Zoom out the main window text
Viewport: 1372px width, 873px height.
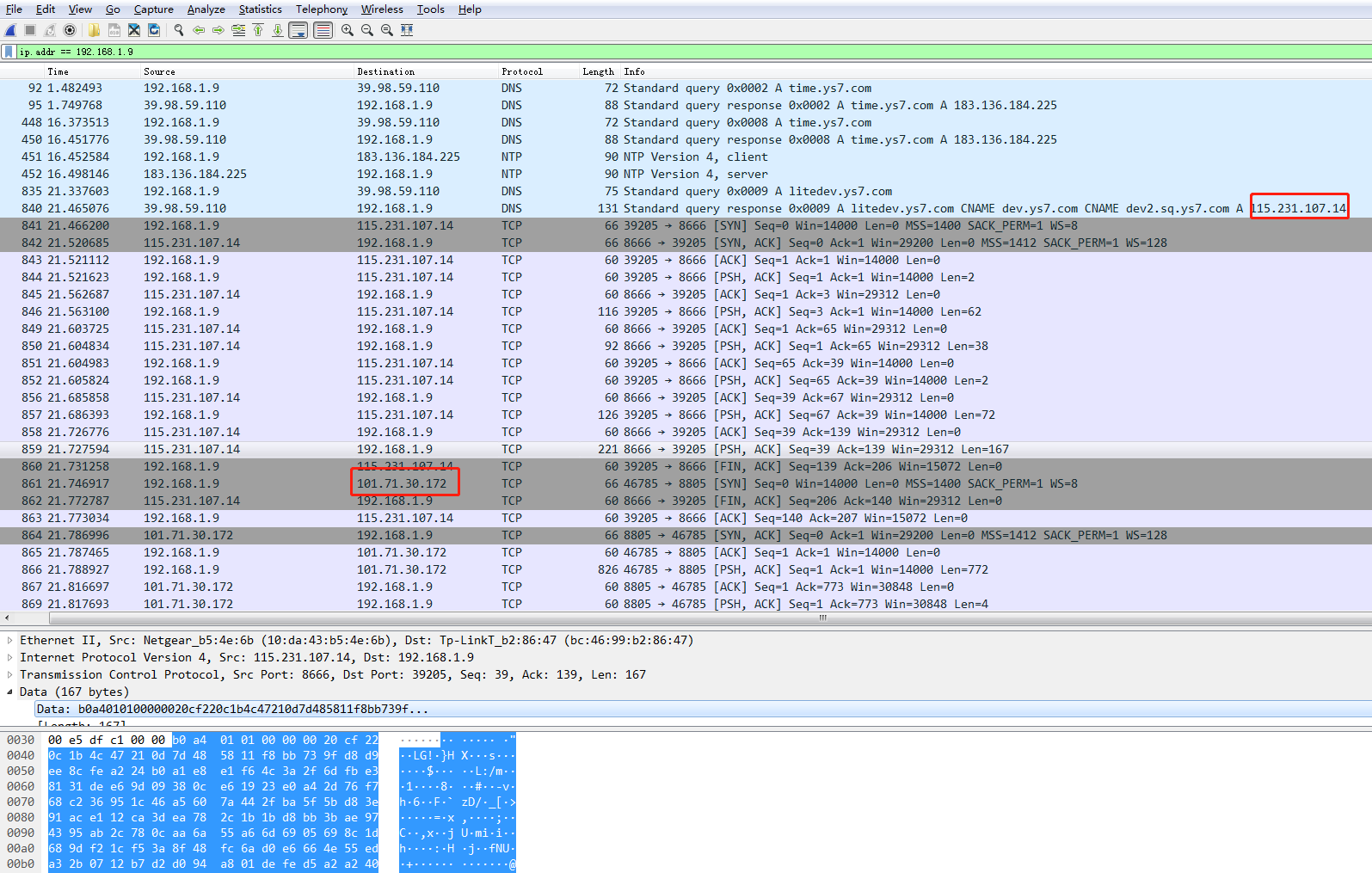[x=367, y=30]
